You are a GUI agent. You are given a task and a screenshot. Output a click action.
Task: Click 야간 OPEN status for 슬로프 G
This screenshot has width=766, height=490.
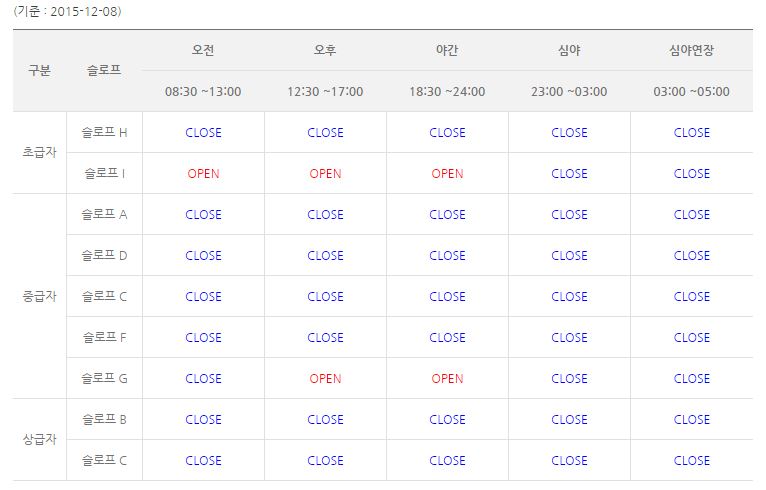tap(447, 378)
